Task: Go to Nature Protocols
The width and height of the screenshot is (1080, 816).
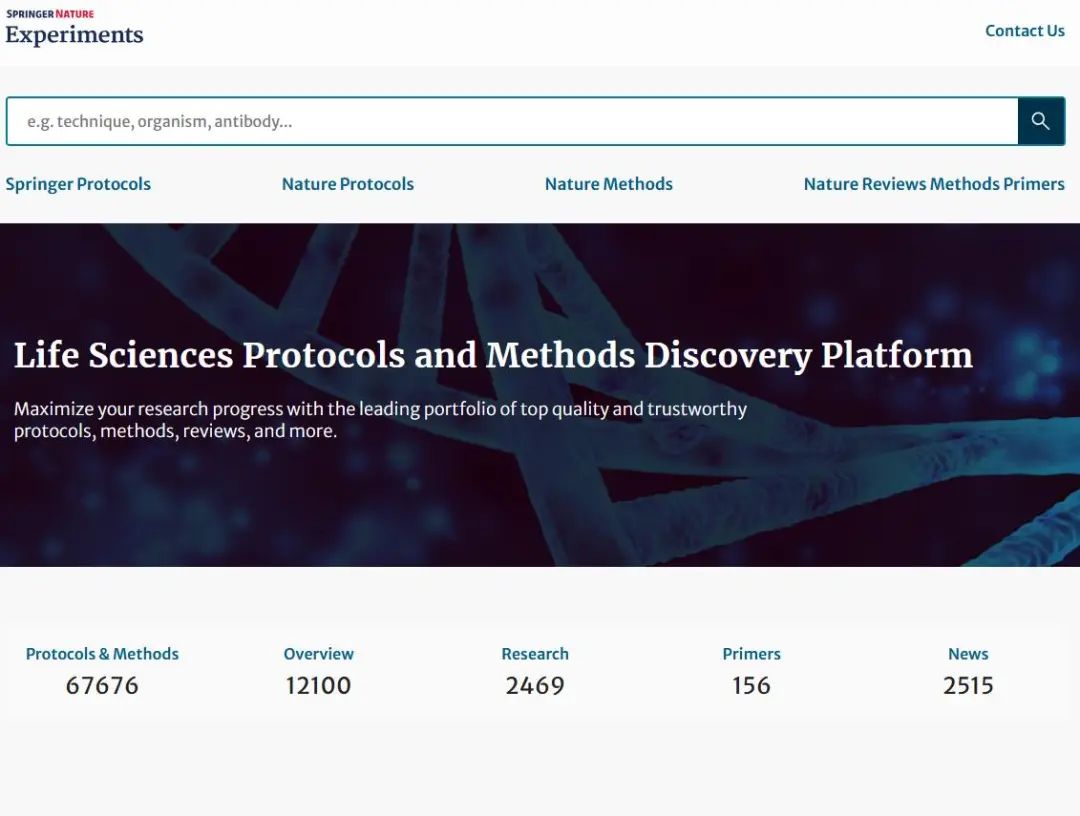Action: coord(348,184)
